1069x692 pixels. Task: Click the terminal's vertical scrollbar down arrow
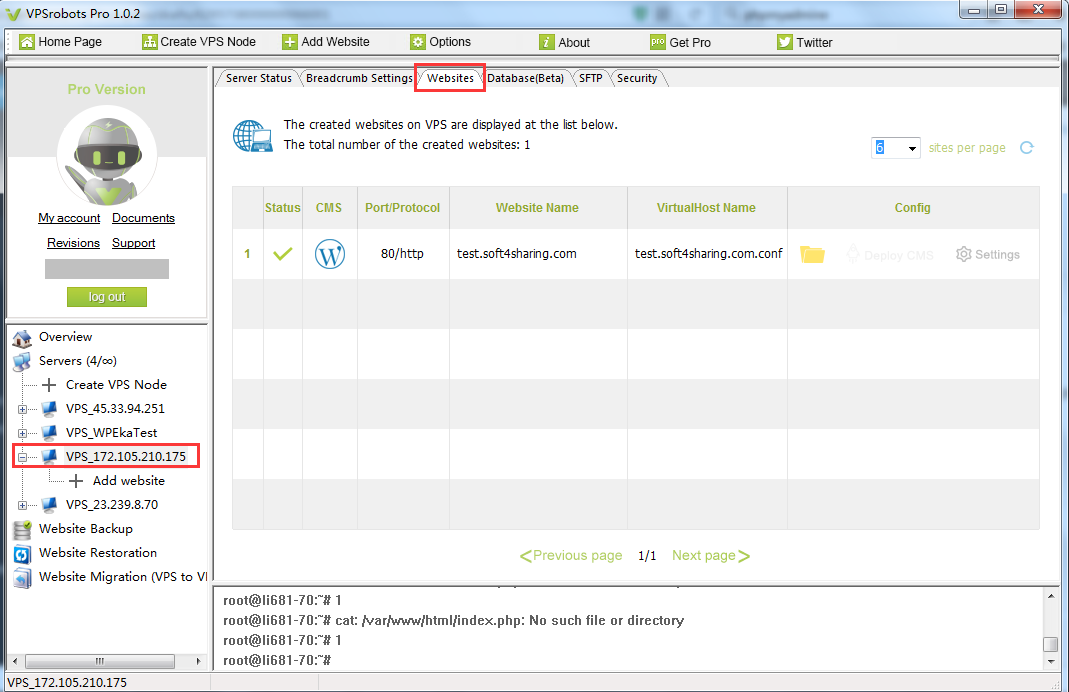click(x=1050, y=662)
